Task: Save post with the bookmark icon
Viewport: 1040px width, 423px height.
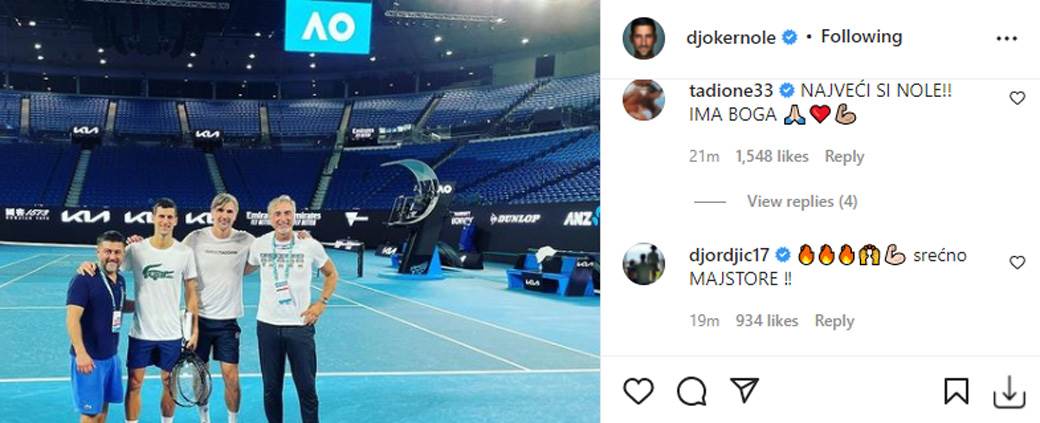Action: [956, 391]
